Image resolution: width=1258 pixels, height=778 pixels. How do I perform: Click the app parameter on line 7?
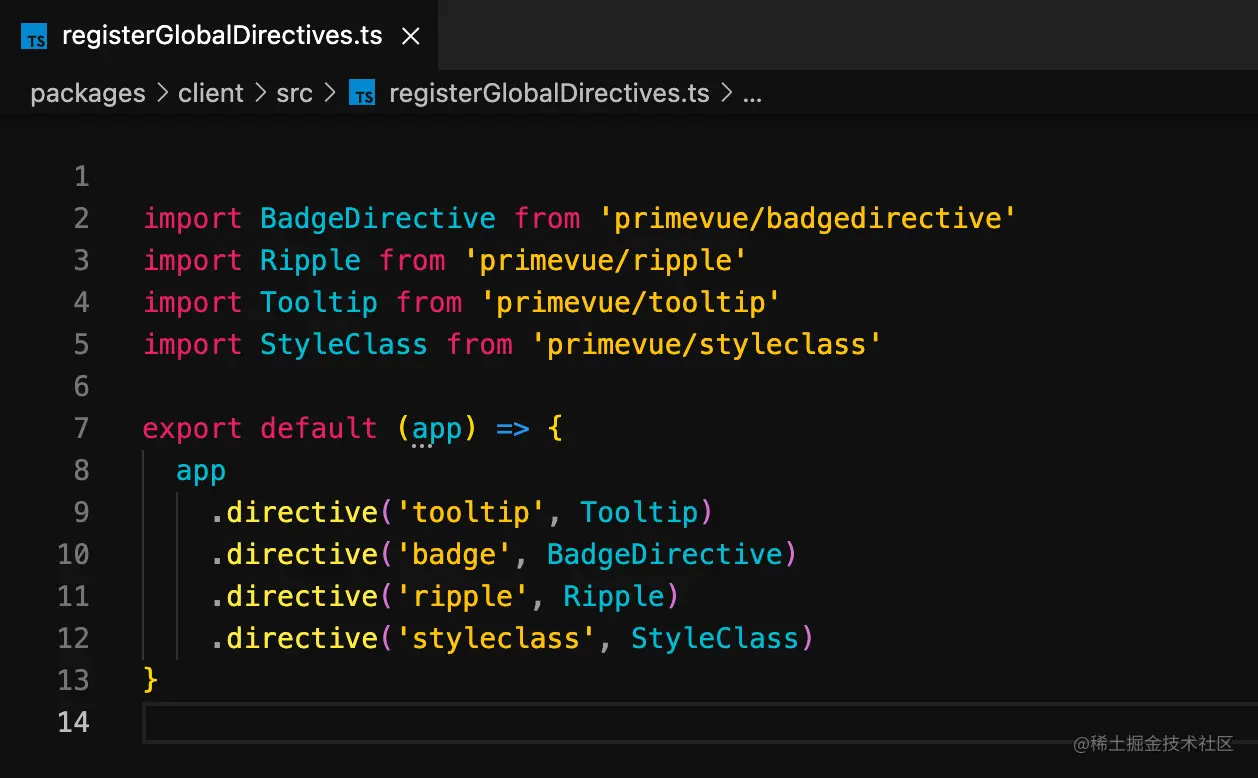pos(437,431)
